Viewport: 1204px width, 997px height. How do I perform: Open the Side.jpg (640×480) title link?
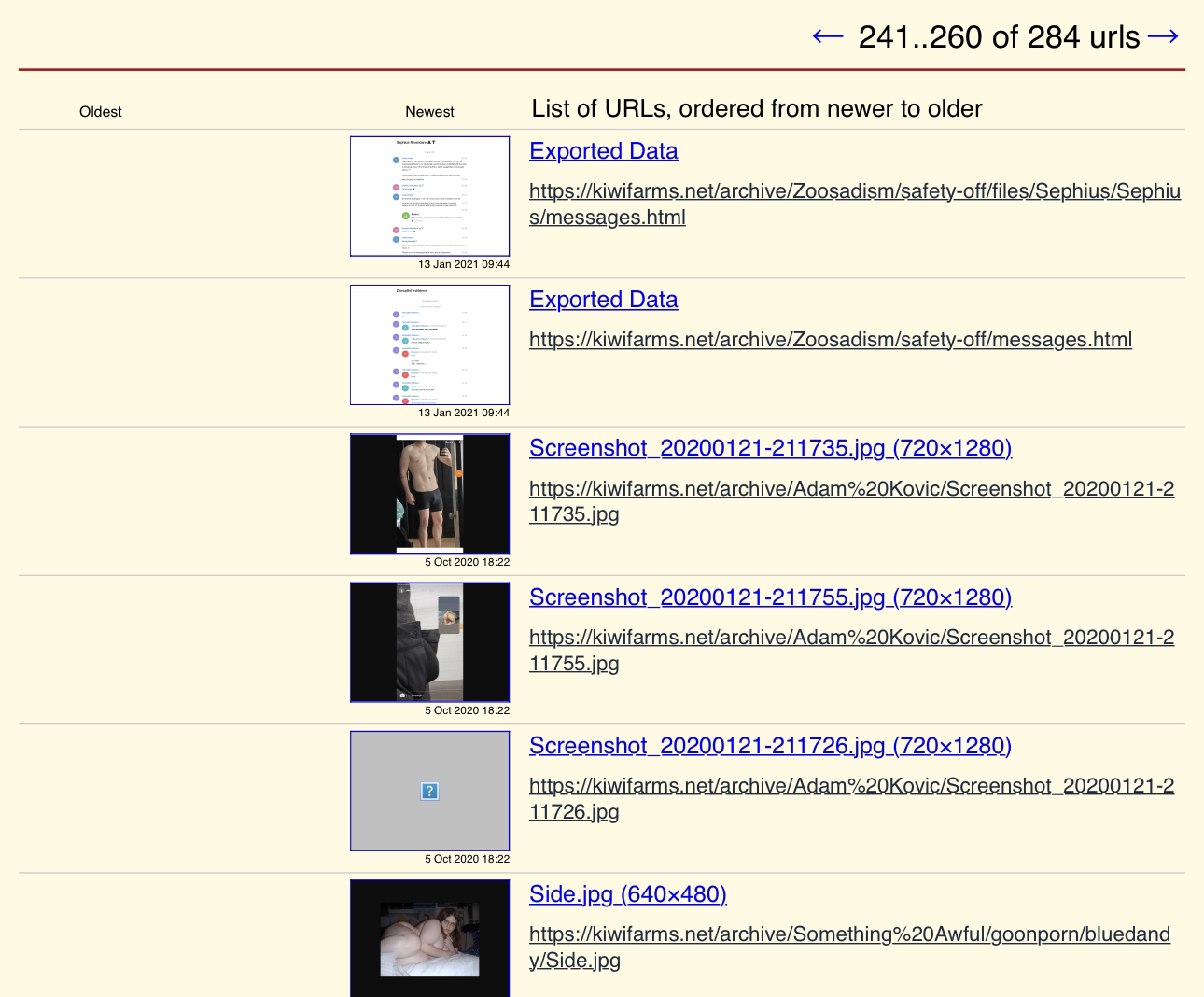click(627, 894)
